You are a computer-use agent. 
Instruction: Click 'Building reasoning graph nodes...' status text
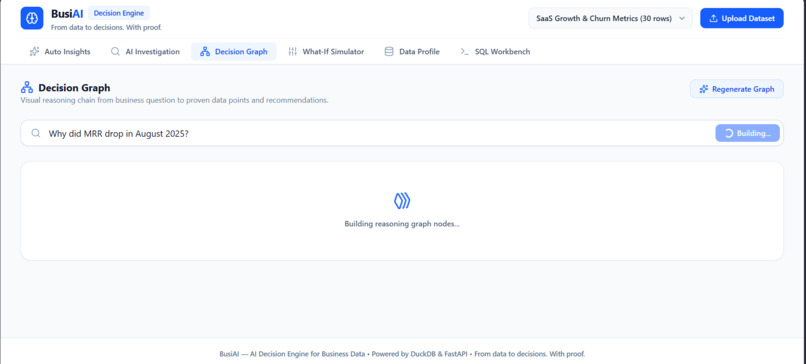pyautogui.click(x=402, y=224)
